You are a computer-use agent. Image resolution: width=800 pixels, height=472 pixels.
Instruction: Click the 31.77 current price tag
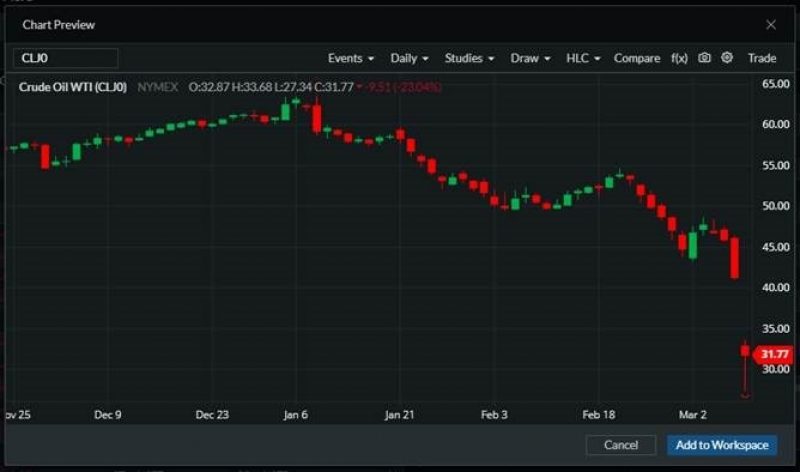coord(773,354)
